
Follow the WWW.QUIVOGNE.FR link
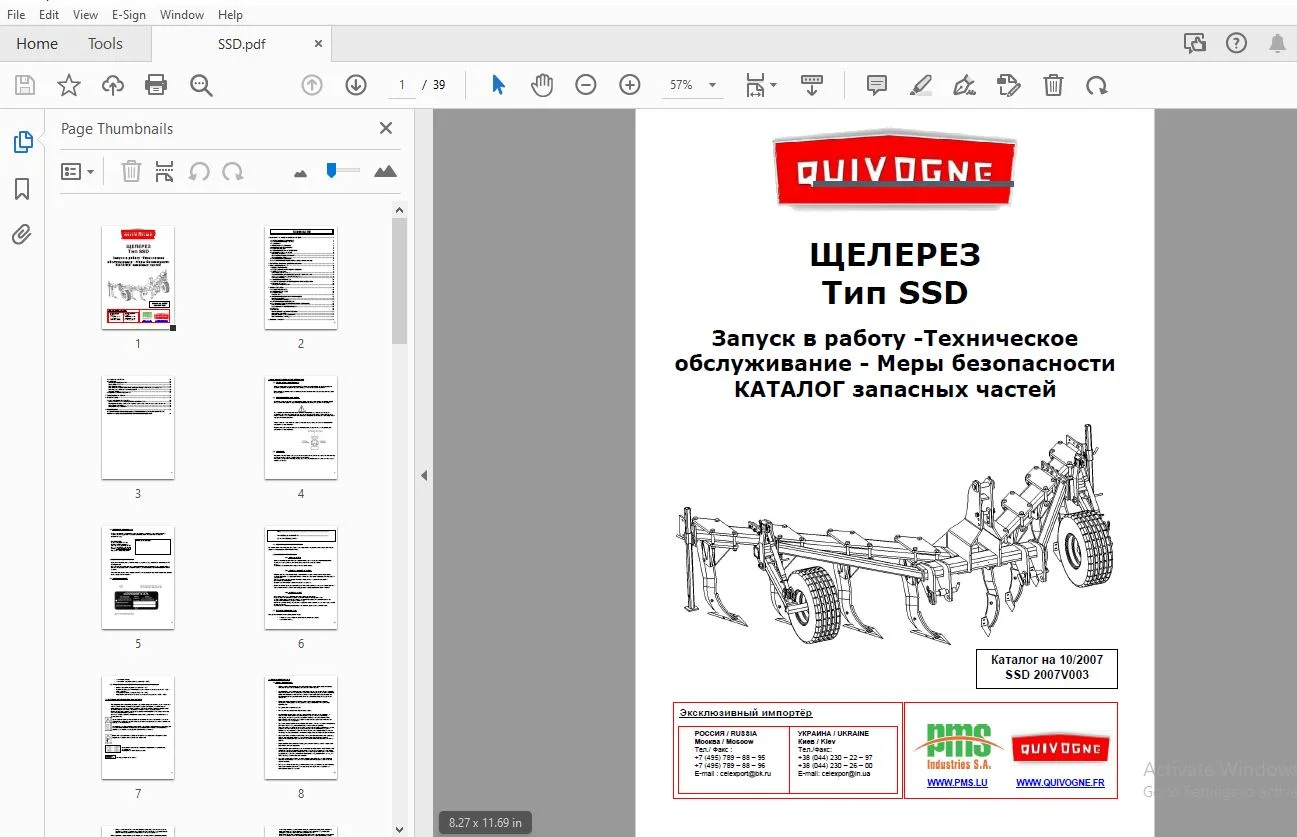[x=1060, y=783]
